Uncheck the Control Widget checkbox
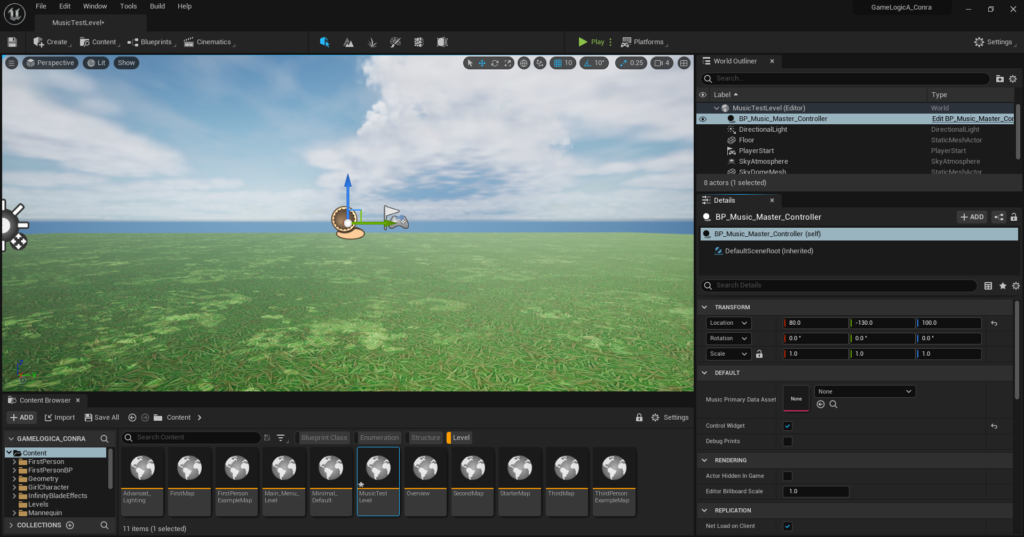The height and width of the screenshot is (537, 1024). 787,426
